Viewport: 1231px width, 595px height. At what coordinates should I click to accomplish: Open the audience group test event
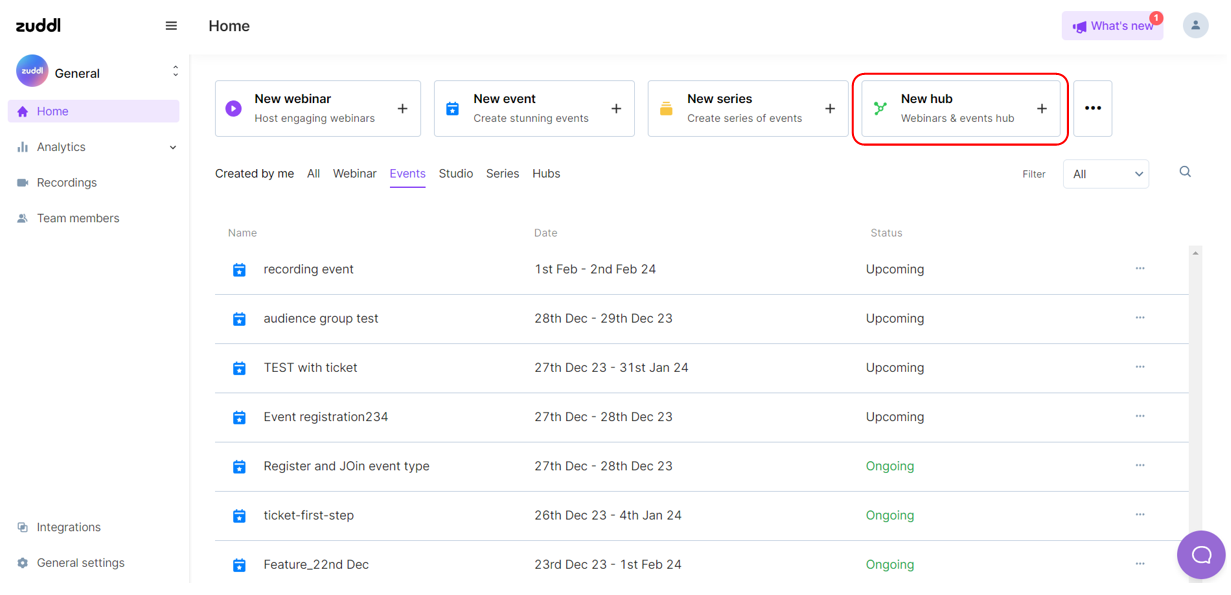[x=321, y=319]
